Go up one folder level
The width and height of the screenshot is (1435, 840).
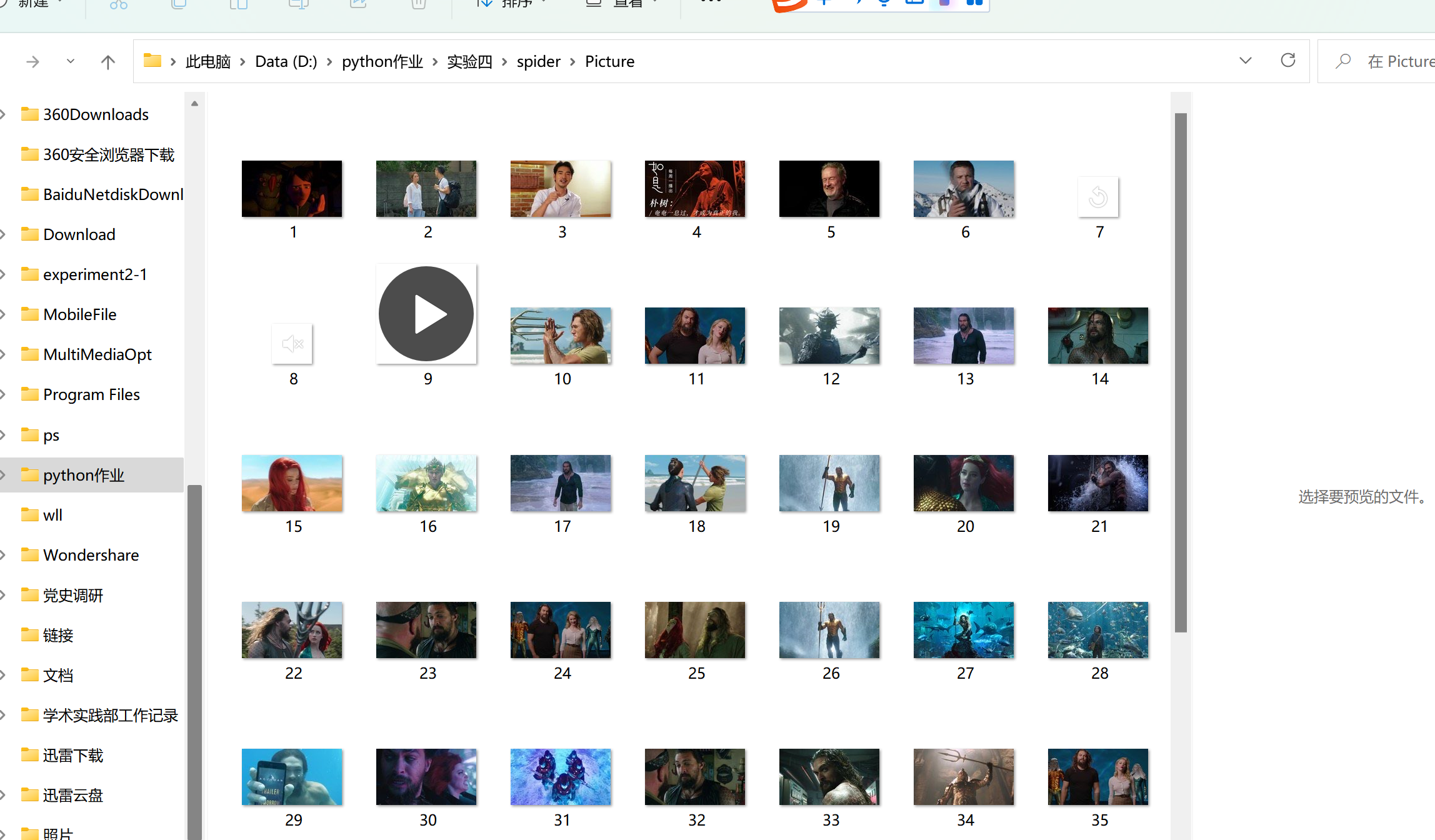[108, 62]
